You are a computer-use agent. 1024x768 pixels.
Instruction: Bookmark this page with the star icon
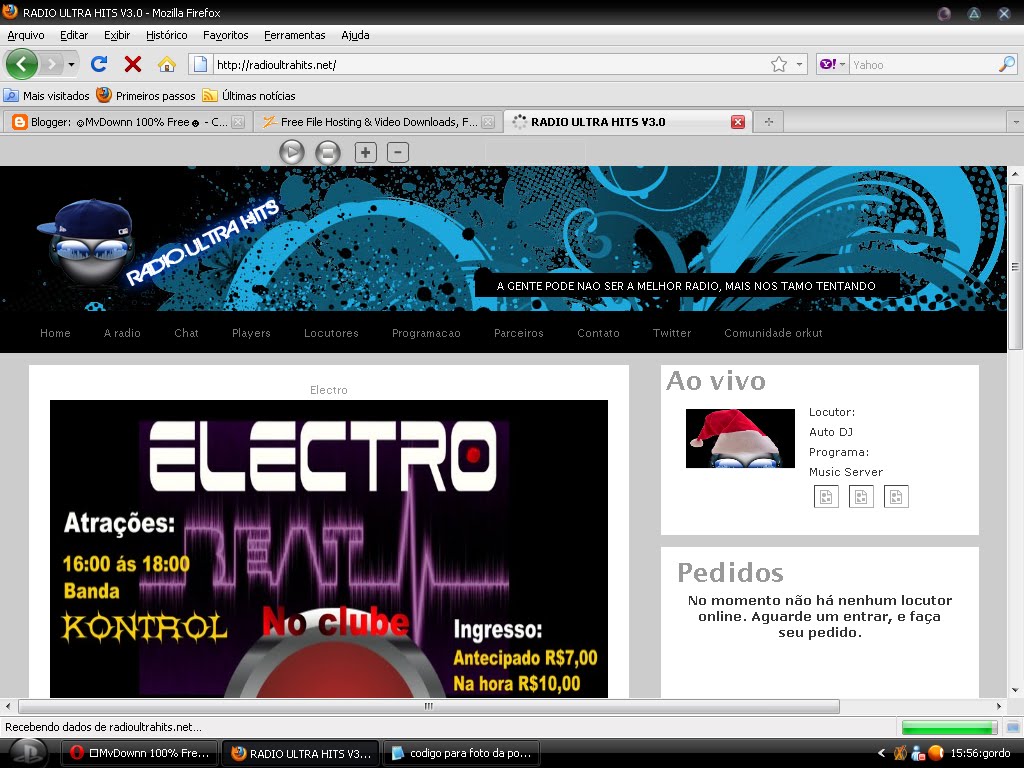click(778, 64)
